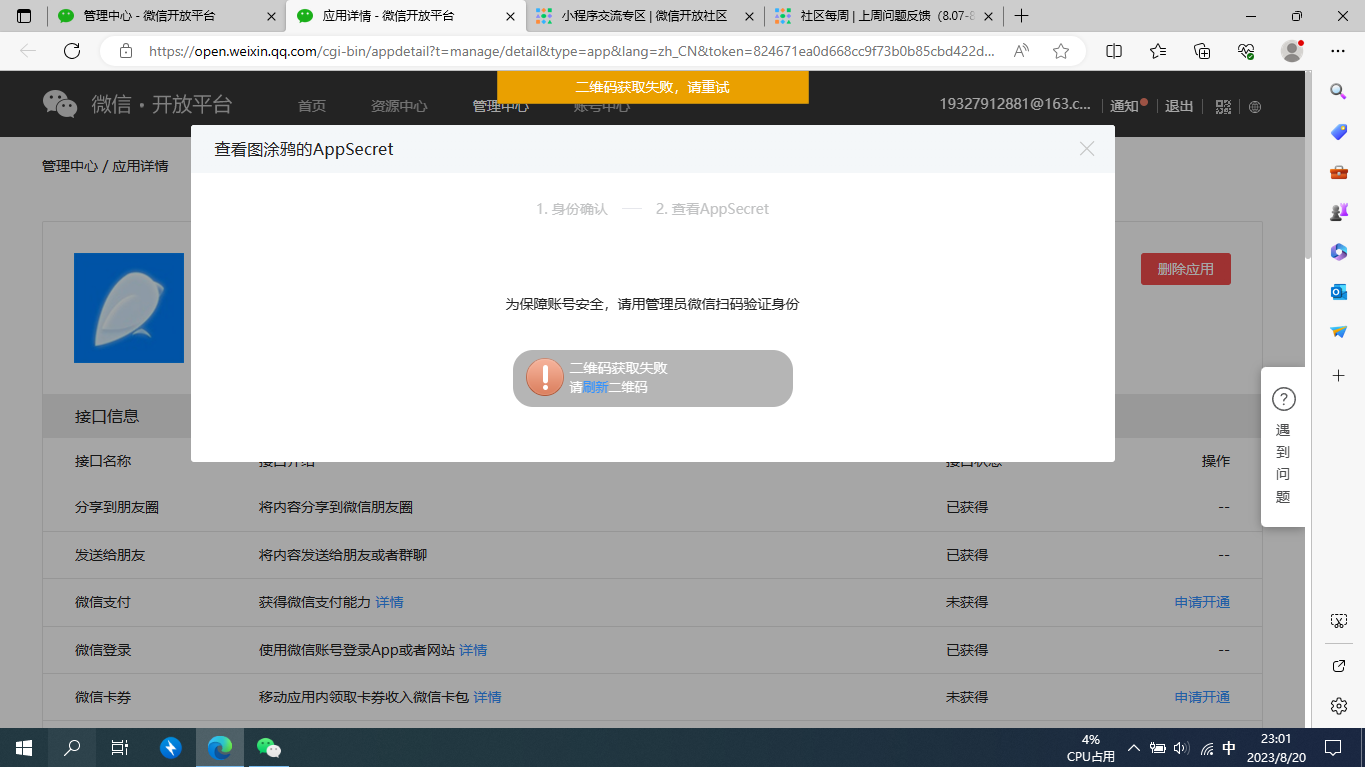Open the tab actions menu icon

click(24, 17)
